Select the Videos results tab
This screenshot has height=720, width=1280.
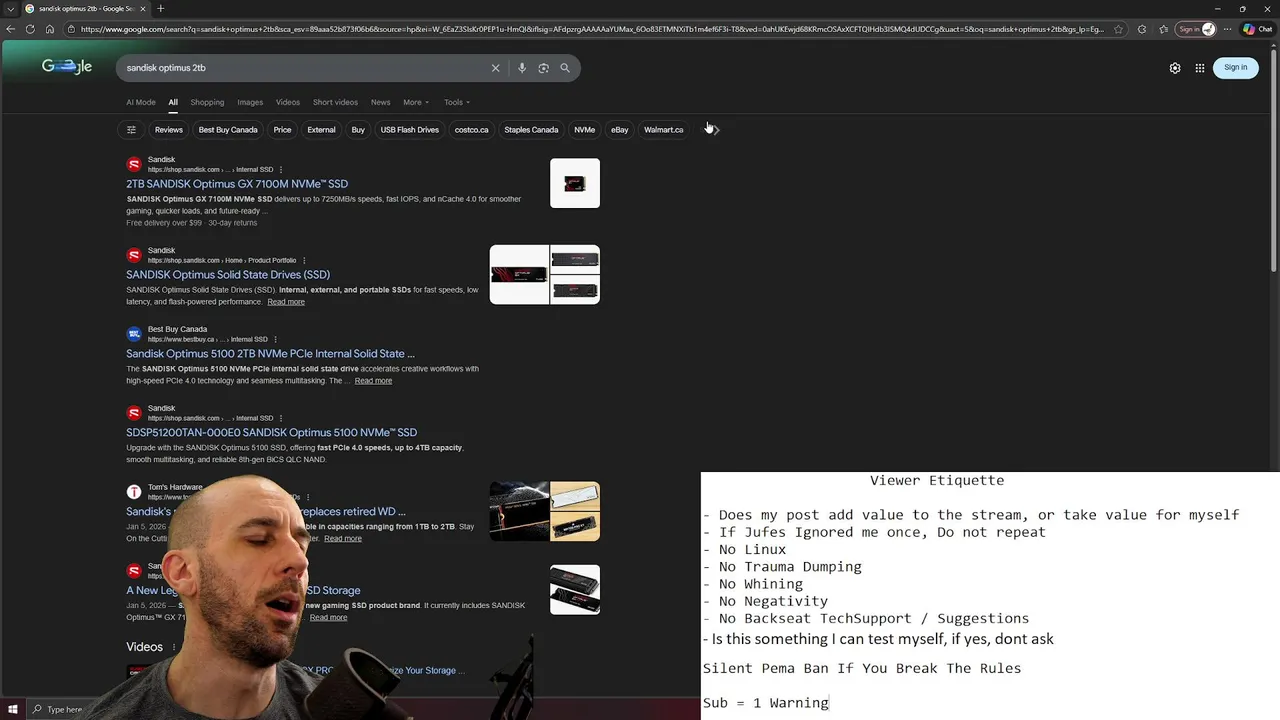288,102
